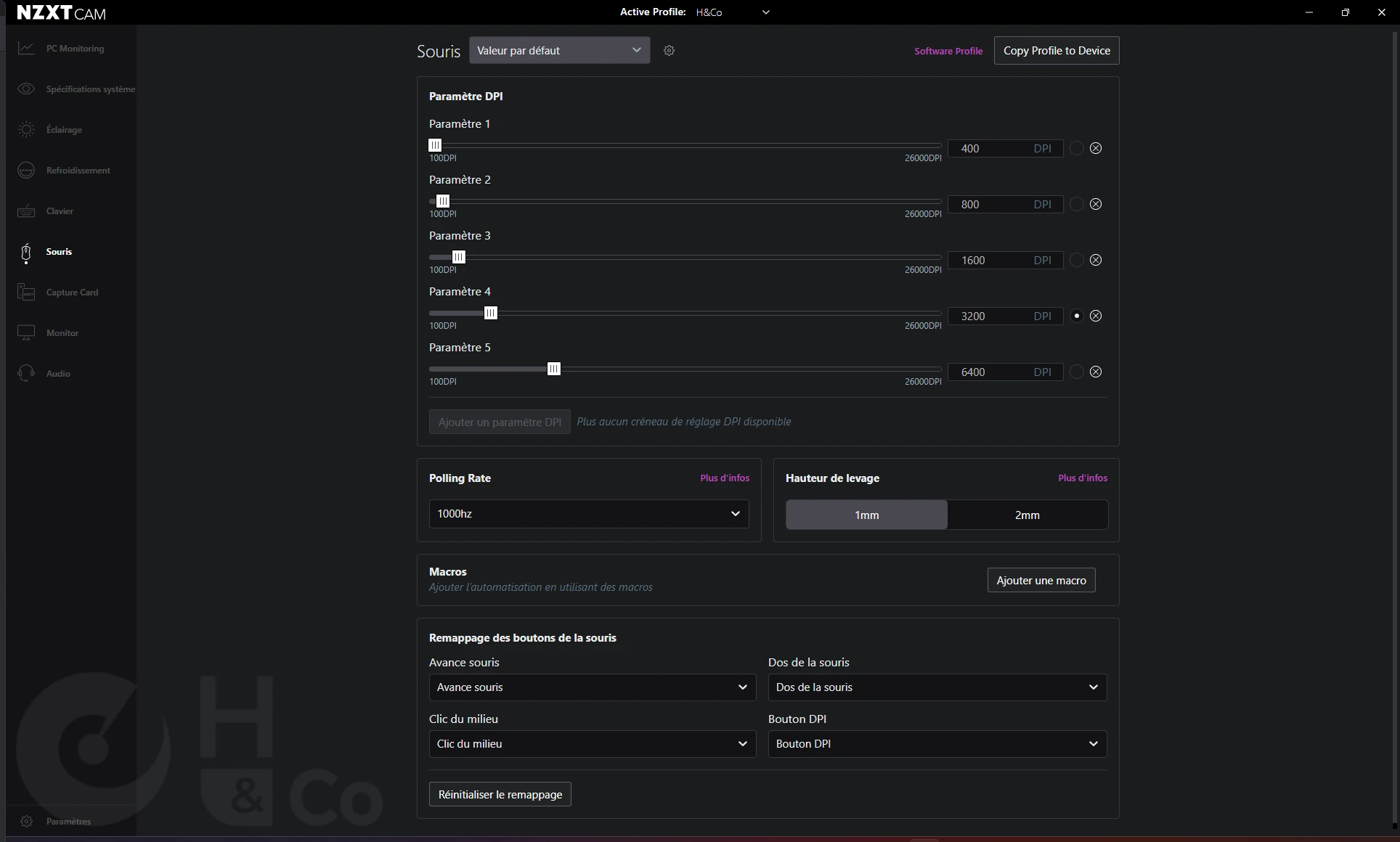Click Paramètre 1 DPI slider handle
Screen dimensions: 1400x842
(x=435, y=145)
